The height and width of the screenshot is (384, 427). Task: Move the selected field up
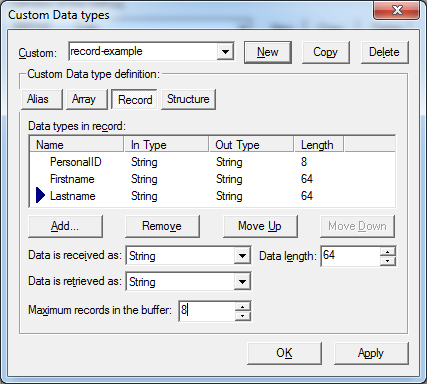coord(260,226)
